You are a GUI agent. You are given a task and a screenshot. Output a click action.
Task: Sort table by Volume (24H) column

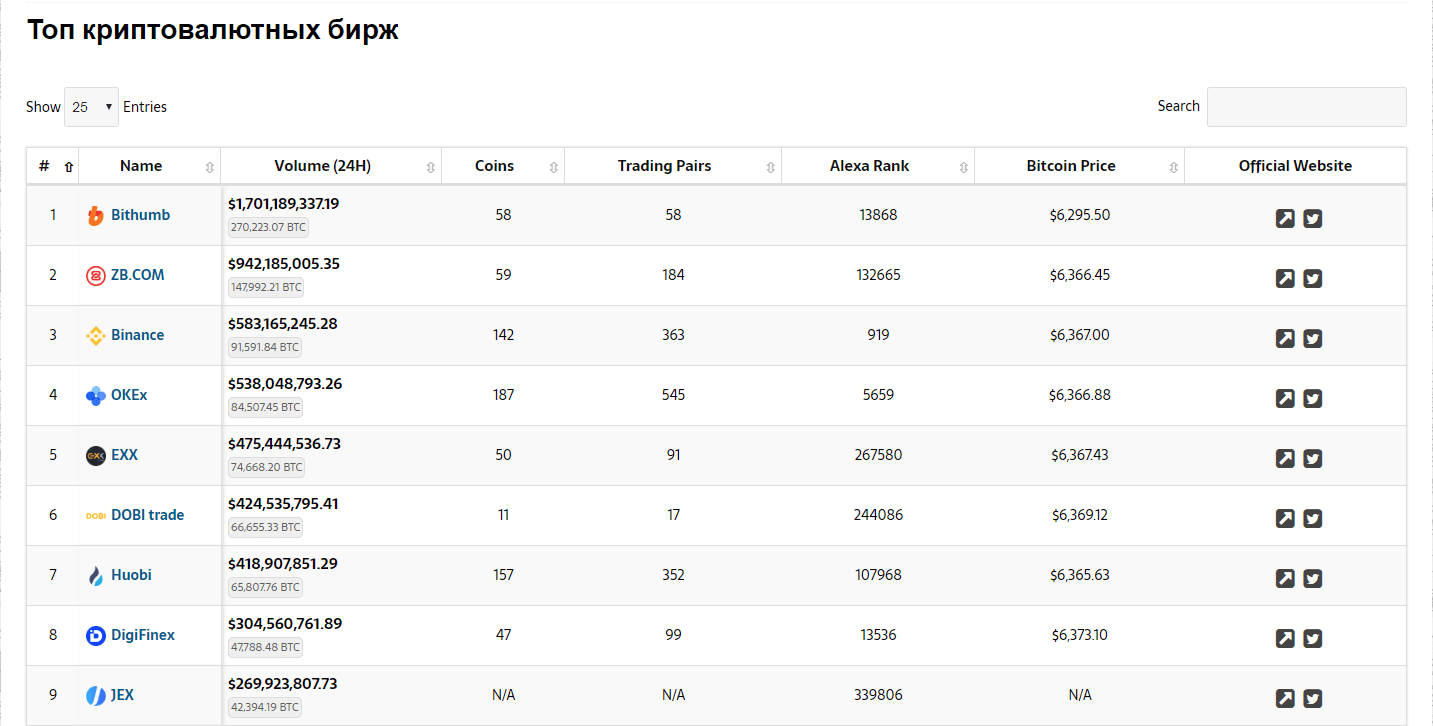click(x=331, y=166)
